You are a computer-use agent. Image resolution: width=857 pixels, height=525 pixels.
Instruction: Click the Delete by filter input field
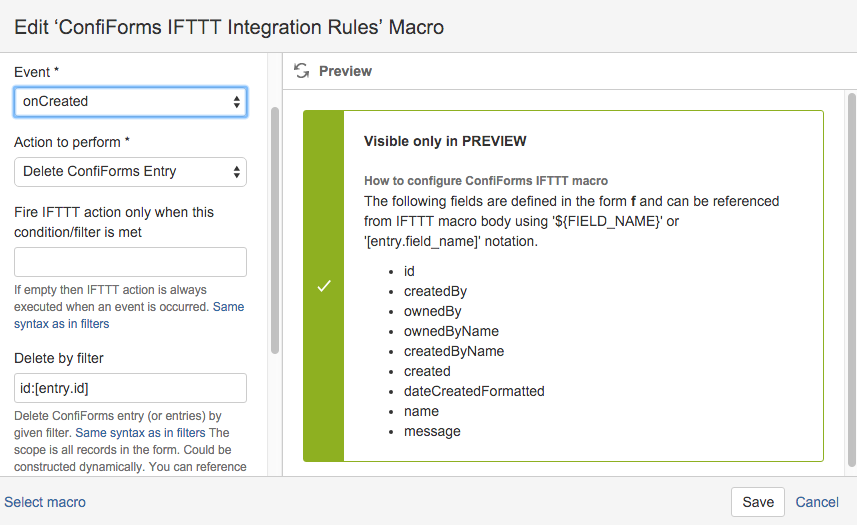pyautogui.click(x=130, y=388)
